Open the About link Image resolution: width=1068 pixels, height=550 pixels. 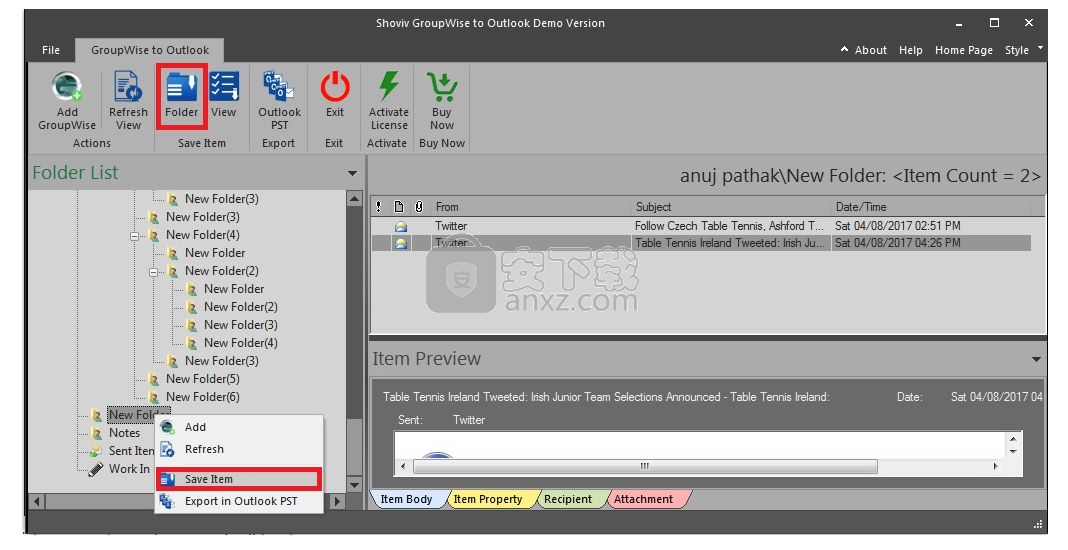point(870,50)
